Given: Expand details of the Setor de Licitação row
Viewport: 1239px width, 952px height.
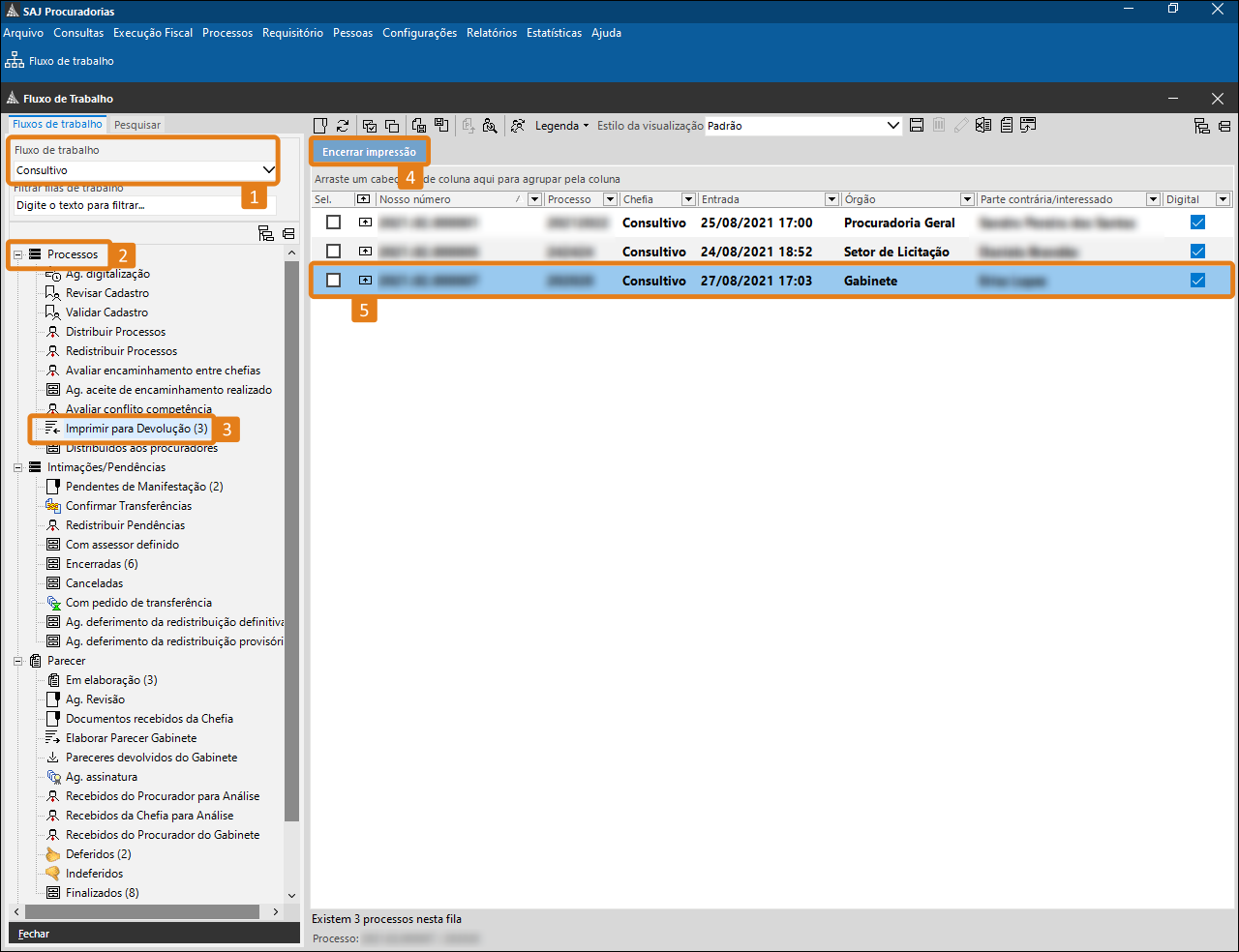Looking at the screenshot, I should click(365, 252).
